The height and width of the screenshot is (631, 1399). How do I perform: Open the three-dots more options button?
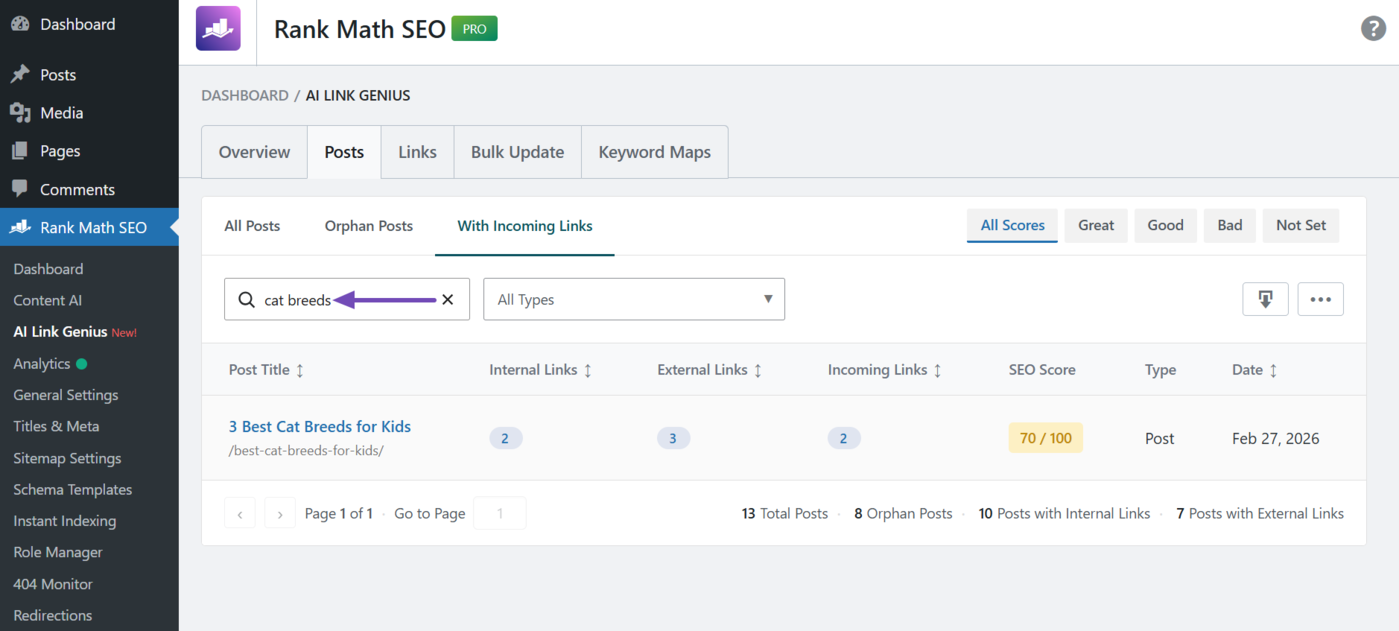pos(1320,299)
